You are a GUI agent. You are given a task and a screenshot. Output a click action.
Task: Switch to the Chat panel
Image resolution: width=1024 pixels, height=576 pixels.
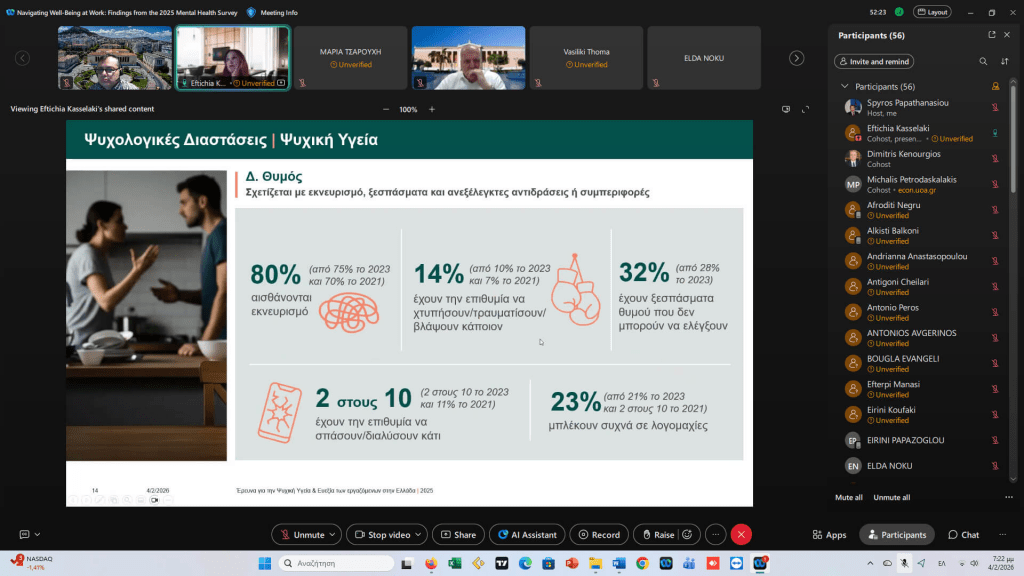964,535
